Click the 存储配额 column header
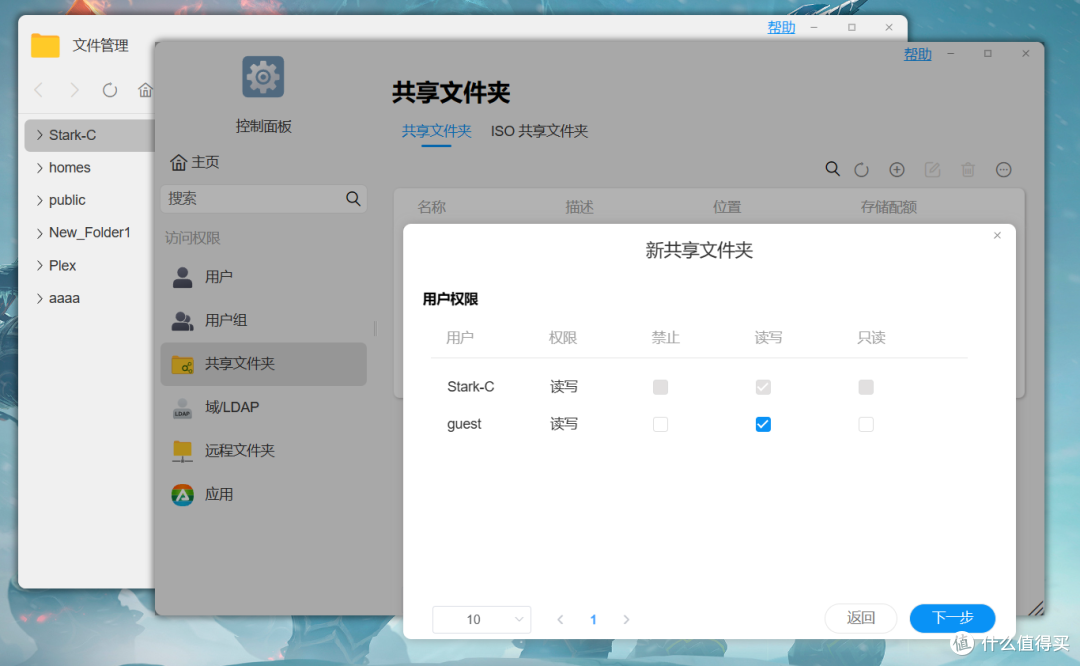Image resolution: width=1080 pixels, height=666 pixels. [889, 207]
